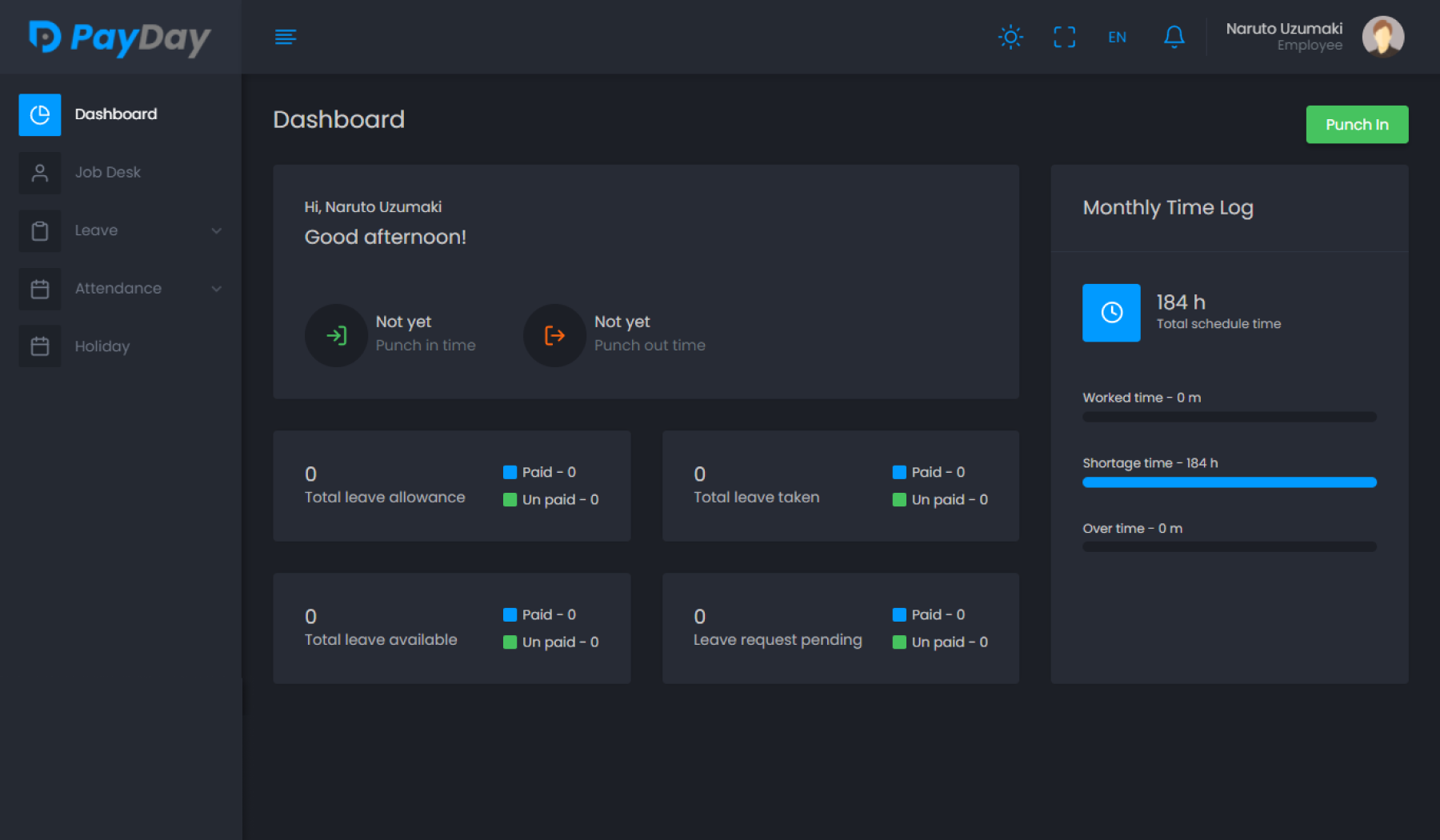Click the user profile avatar

[x=1382, y=37]
